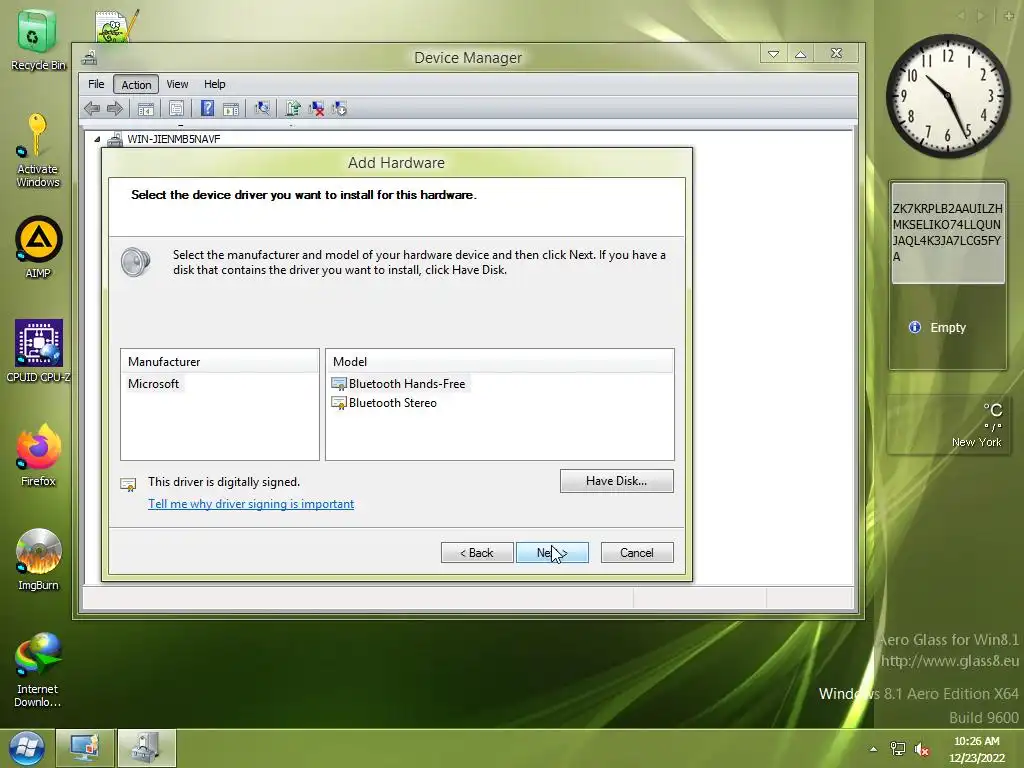Show hidden tray icons arrow
Viewport: 1024px width, 768px height.
pos(873,749)
